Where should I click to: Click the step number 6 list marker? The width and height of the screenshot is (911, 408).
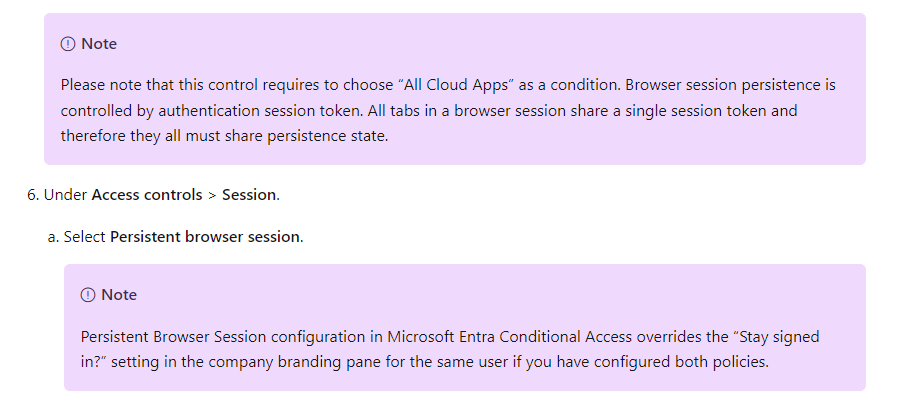[33, 195]
